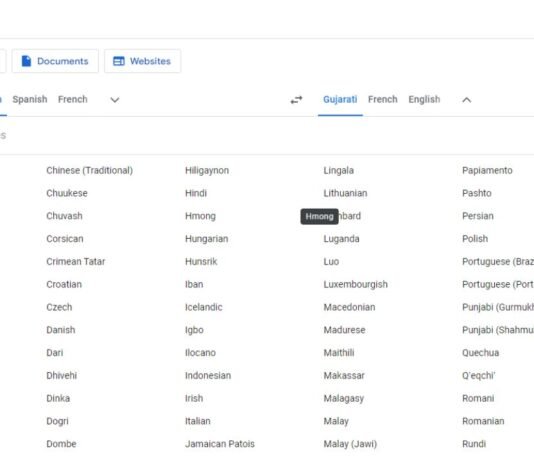Image resolution: width=534 pixels, height=462 pixels.
Task: Select the Gujarati target language tab
Action: click(340, 99)
